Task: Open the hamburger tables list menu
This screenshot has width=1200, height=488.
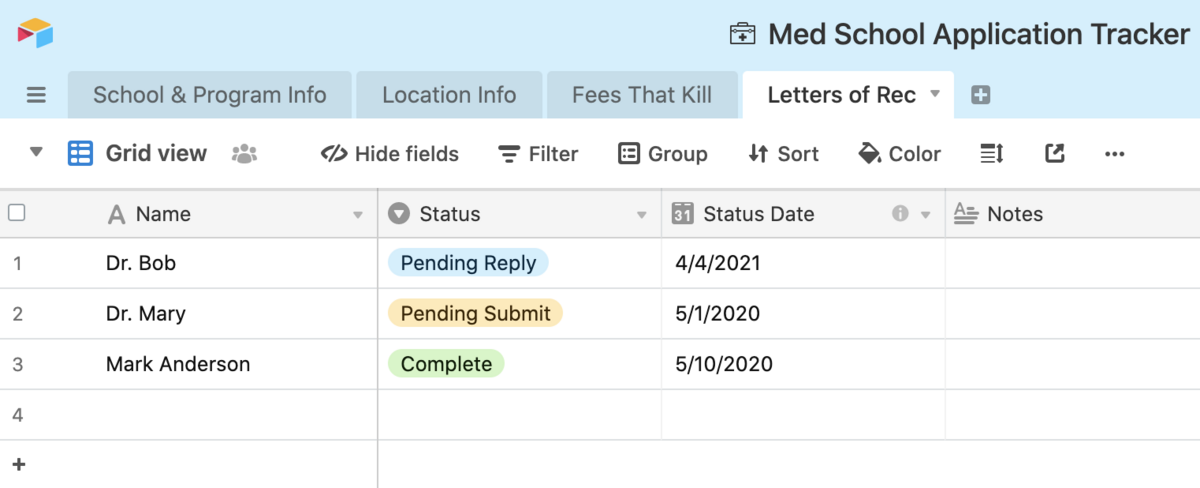Action: coord(36,95)
